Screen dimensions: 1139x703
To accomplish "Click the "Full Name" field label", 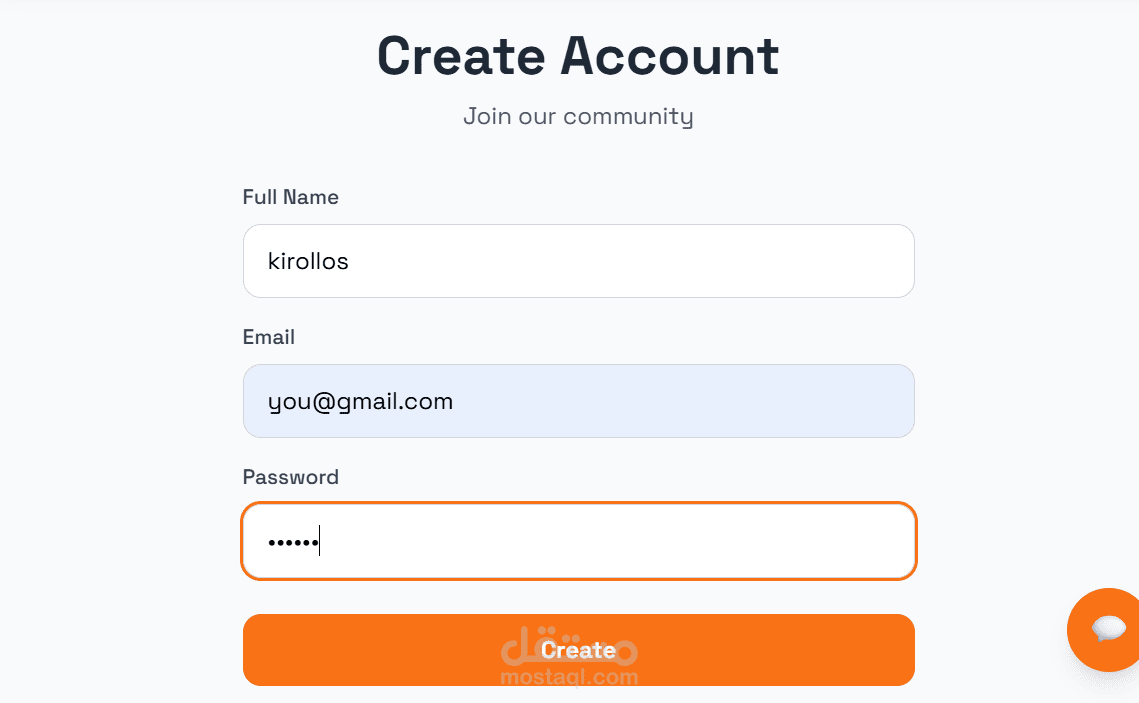I will pos(290,197).
